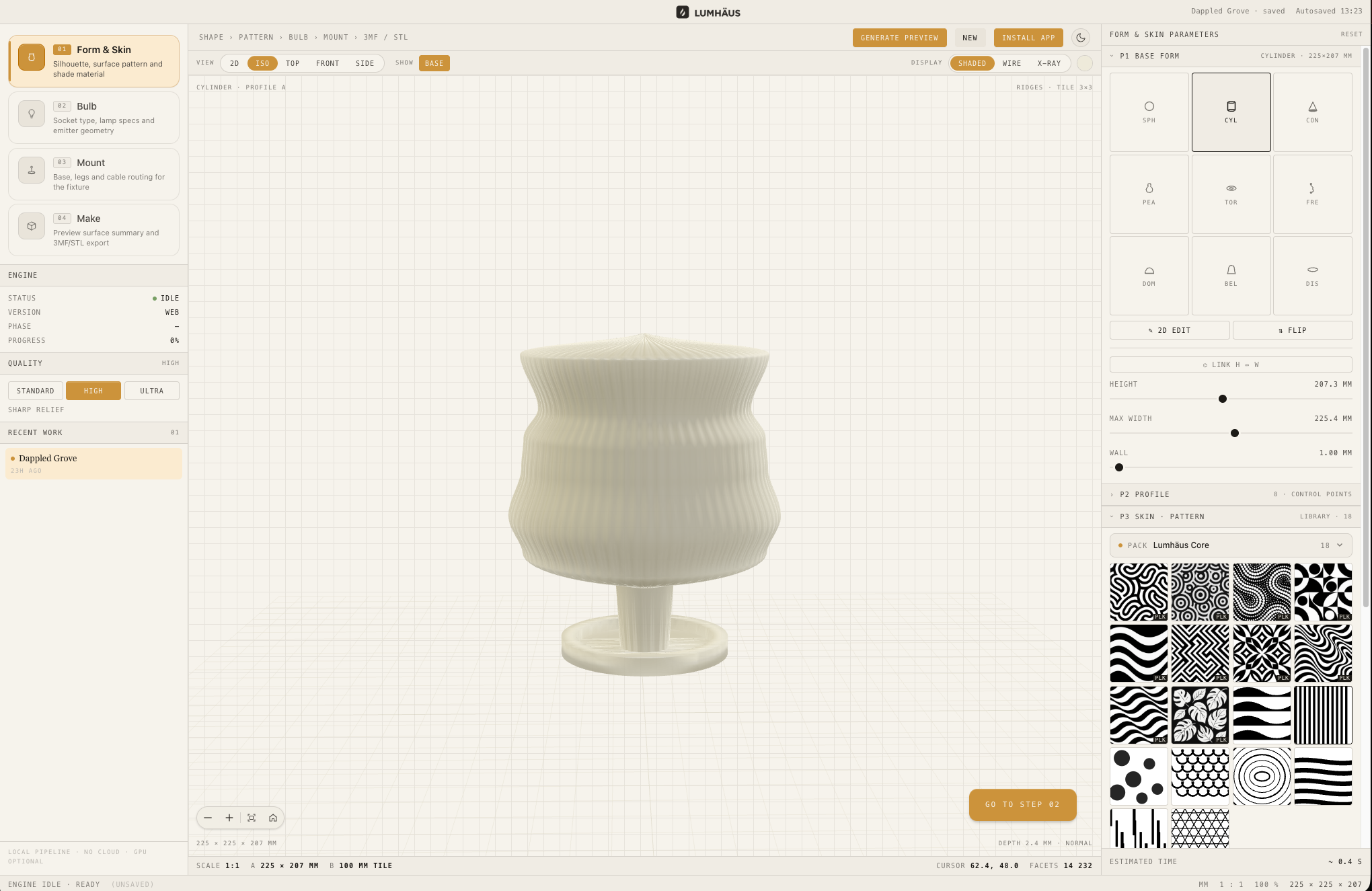Toggle Link H to W
The width and height of the screenshot is (1372, 891).
tap(1231, 364)
